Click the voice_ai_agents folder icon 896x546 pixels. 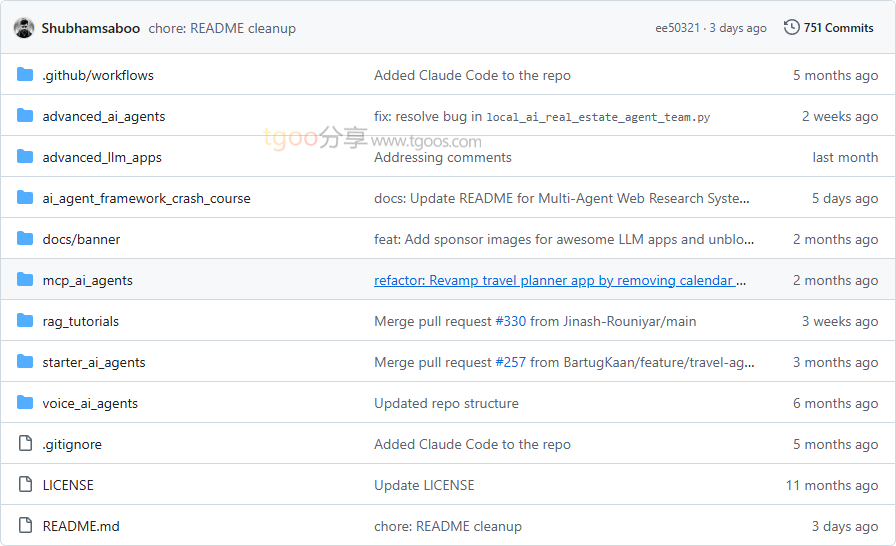click(25, 403)
